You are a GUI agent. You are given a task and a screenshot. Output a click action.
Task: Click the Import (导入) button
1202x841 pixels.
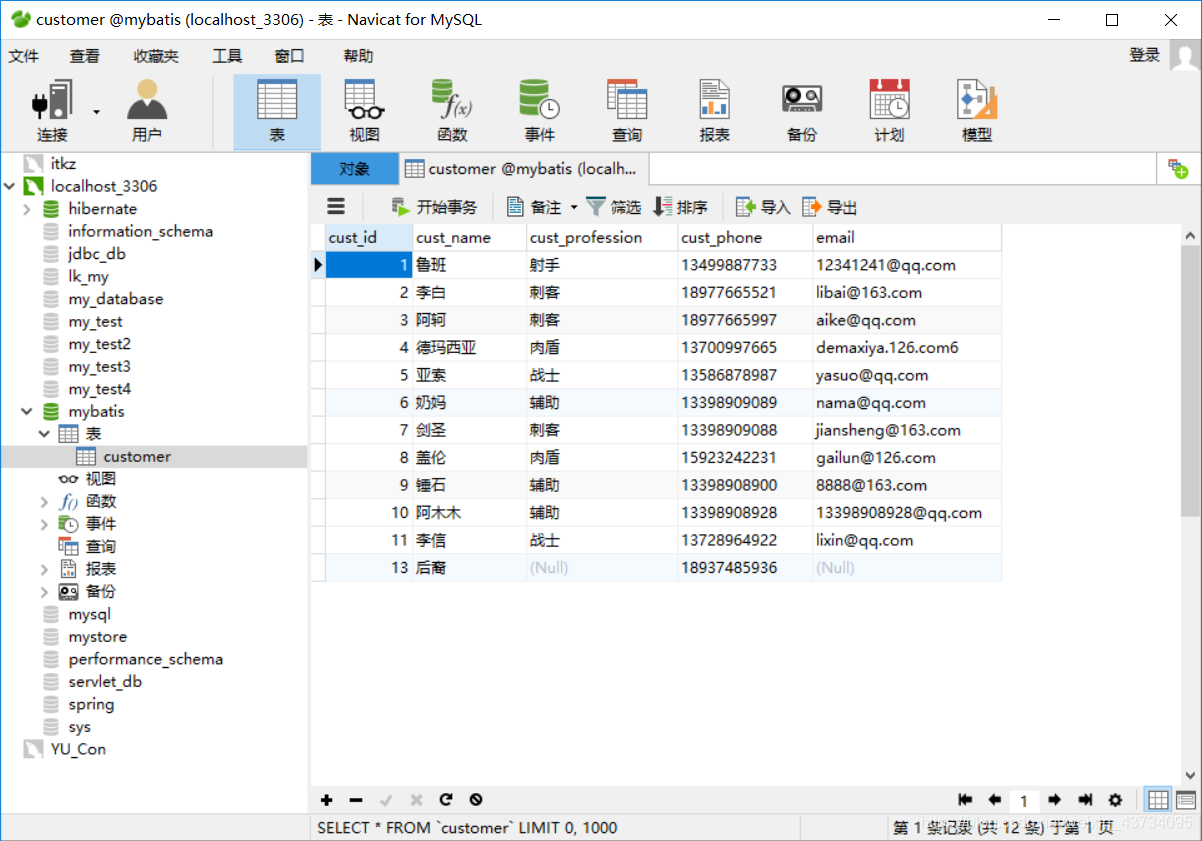(x=763, y=207)
